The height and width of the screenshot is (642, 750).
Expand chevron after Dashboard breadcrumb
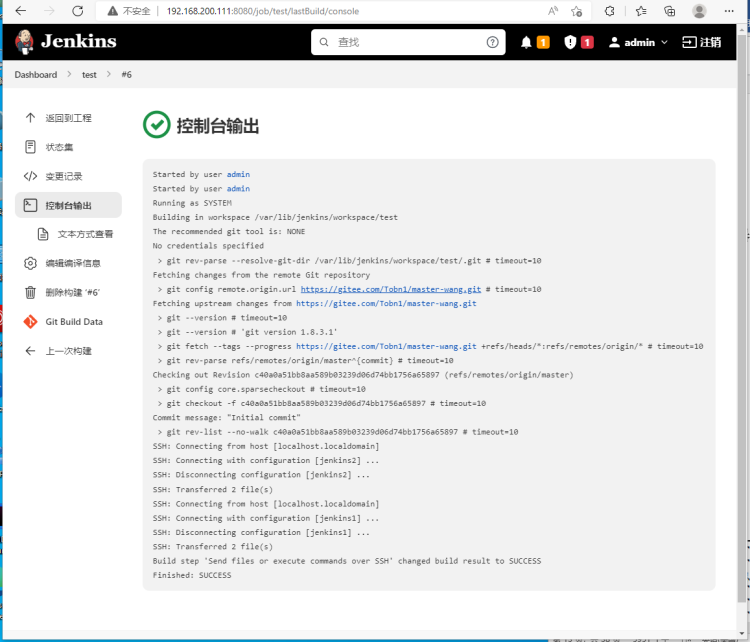tap(69, 74)
